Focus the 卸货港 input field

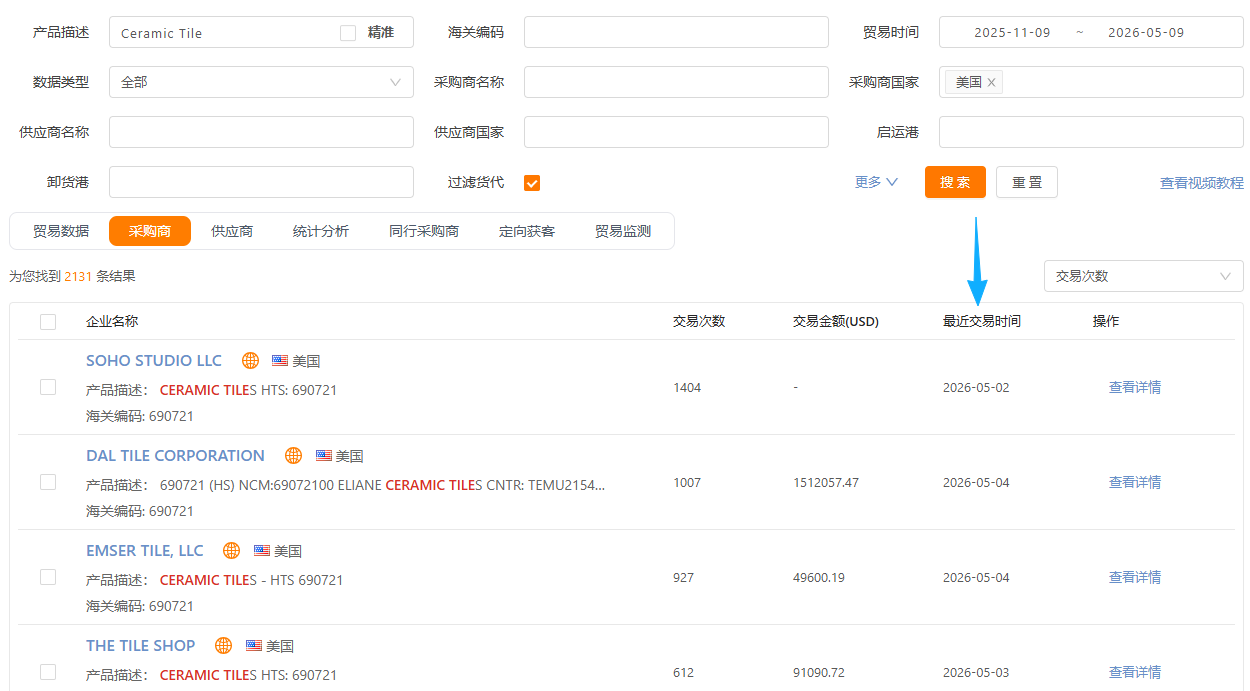261,182
